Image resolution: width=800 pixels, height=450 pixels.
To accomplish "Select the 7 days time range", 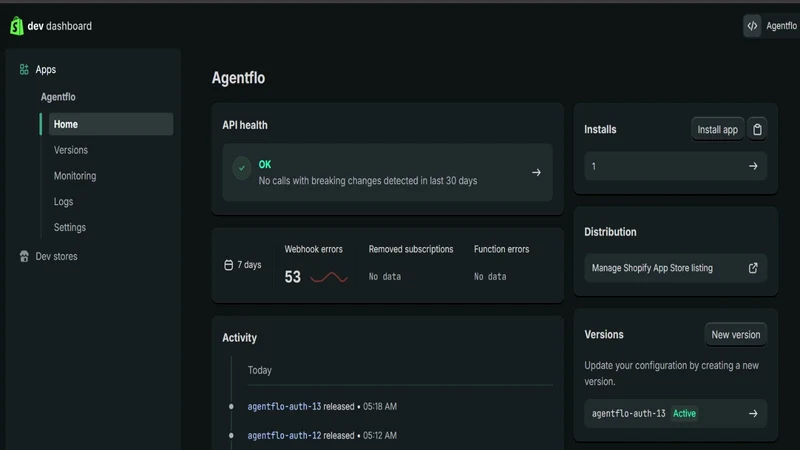I will pyautogui.click(x=243, y=265).
